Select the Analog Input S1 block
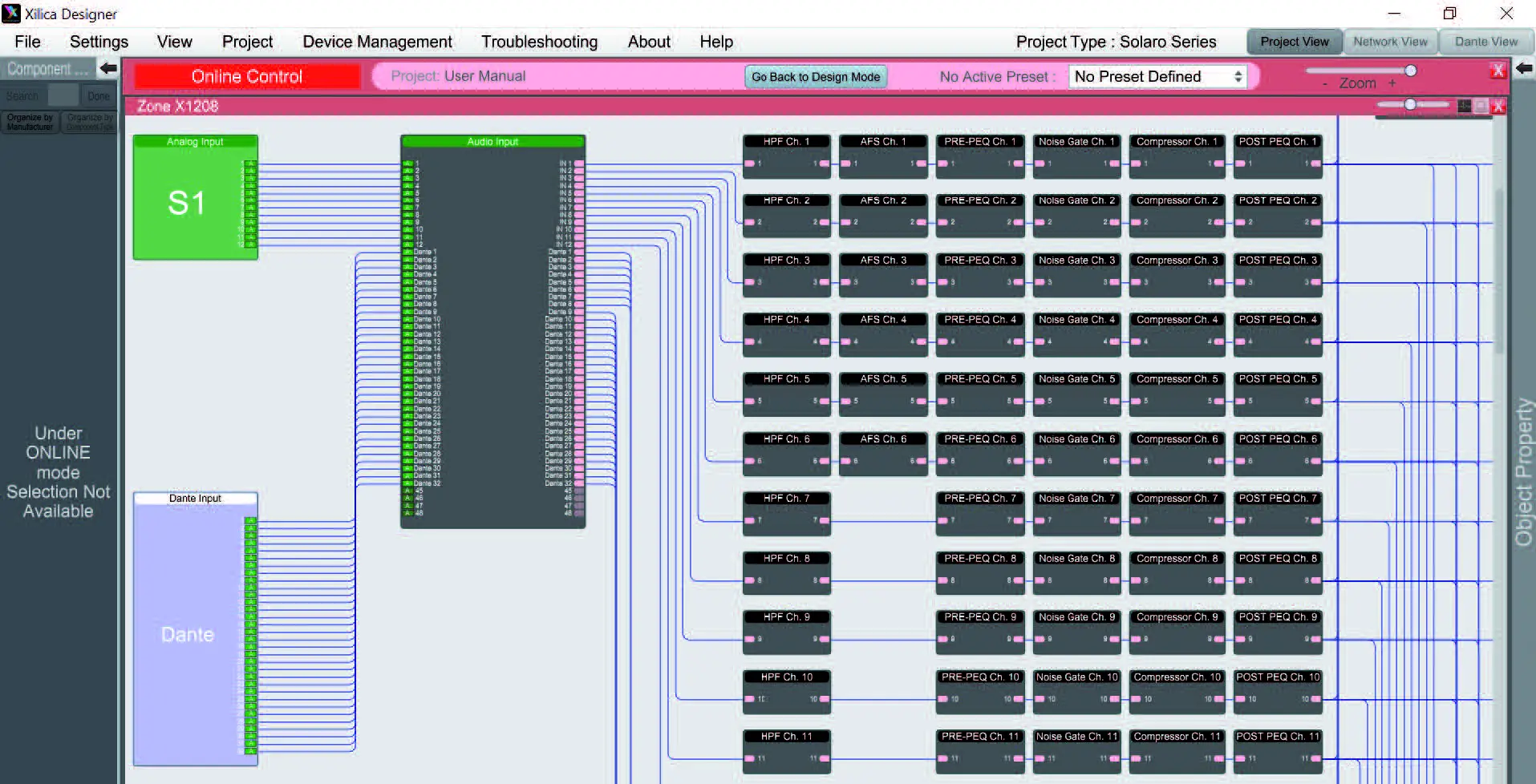Image resolution: width=1536 pixels, height=784 pixels. (195, 197)
